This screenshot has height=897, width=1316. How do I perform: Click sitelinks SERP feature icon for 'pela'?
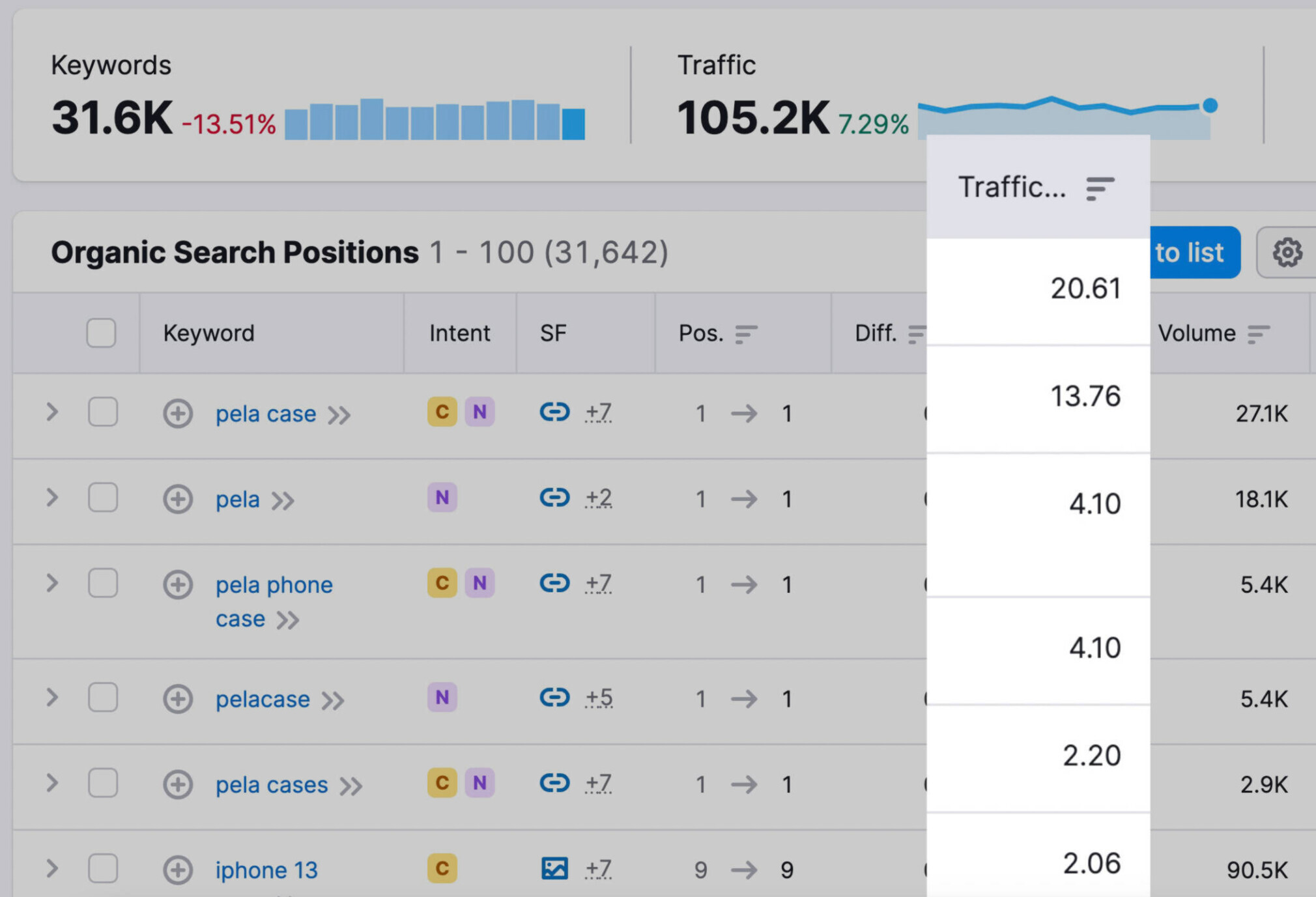pyautogui.click(x=554, y=498)
